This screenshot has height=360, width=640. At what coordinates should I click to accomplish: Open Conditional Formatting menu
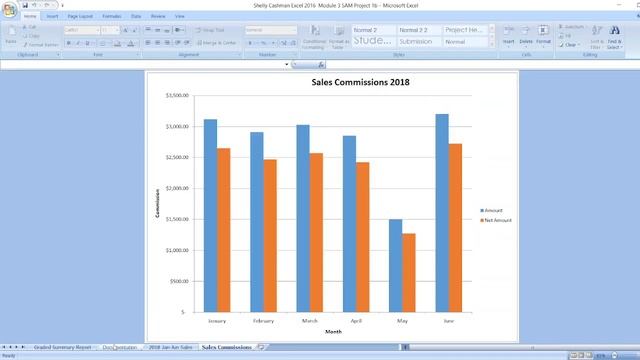(x=314, y=37)
